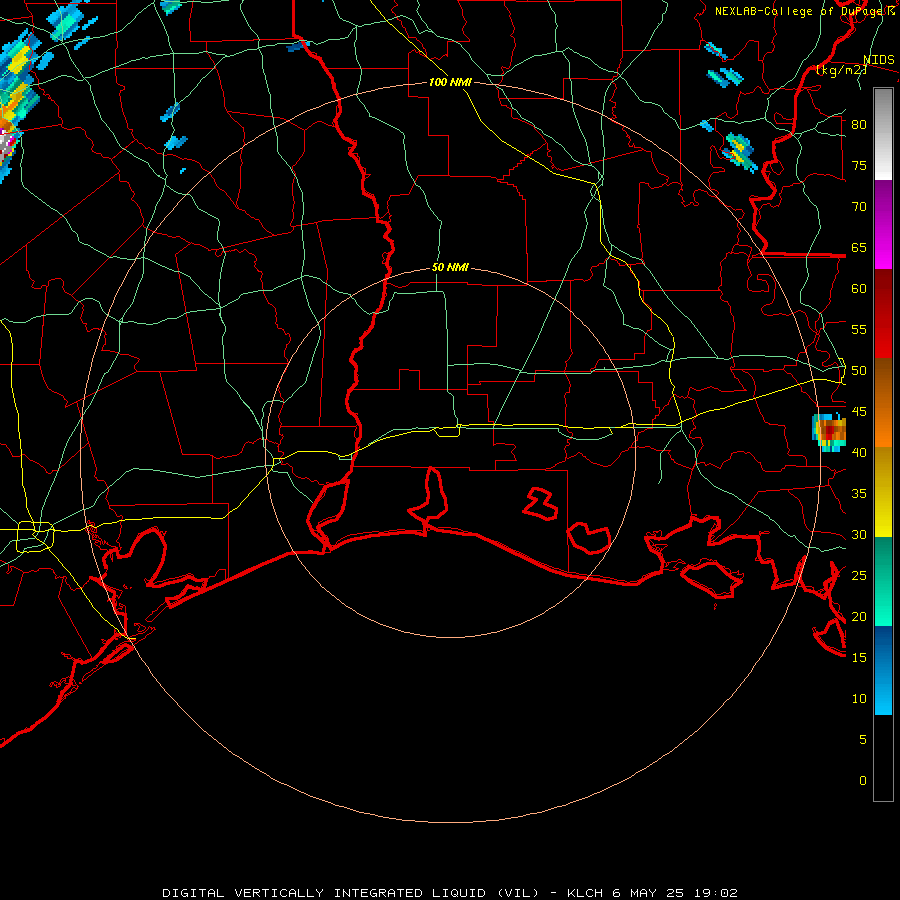Viewport: 900px width, 900px height.
Task: Click the scale value '5'
Action: tap(863, 740)
